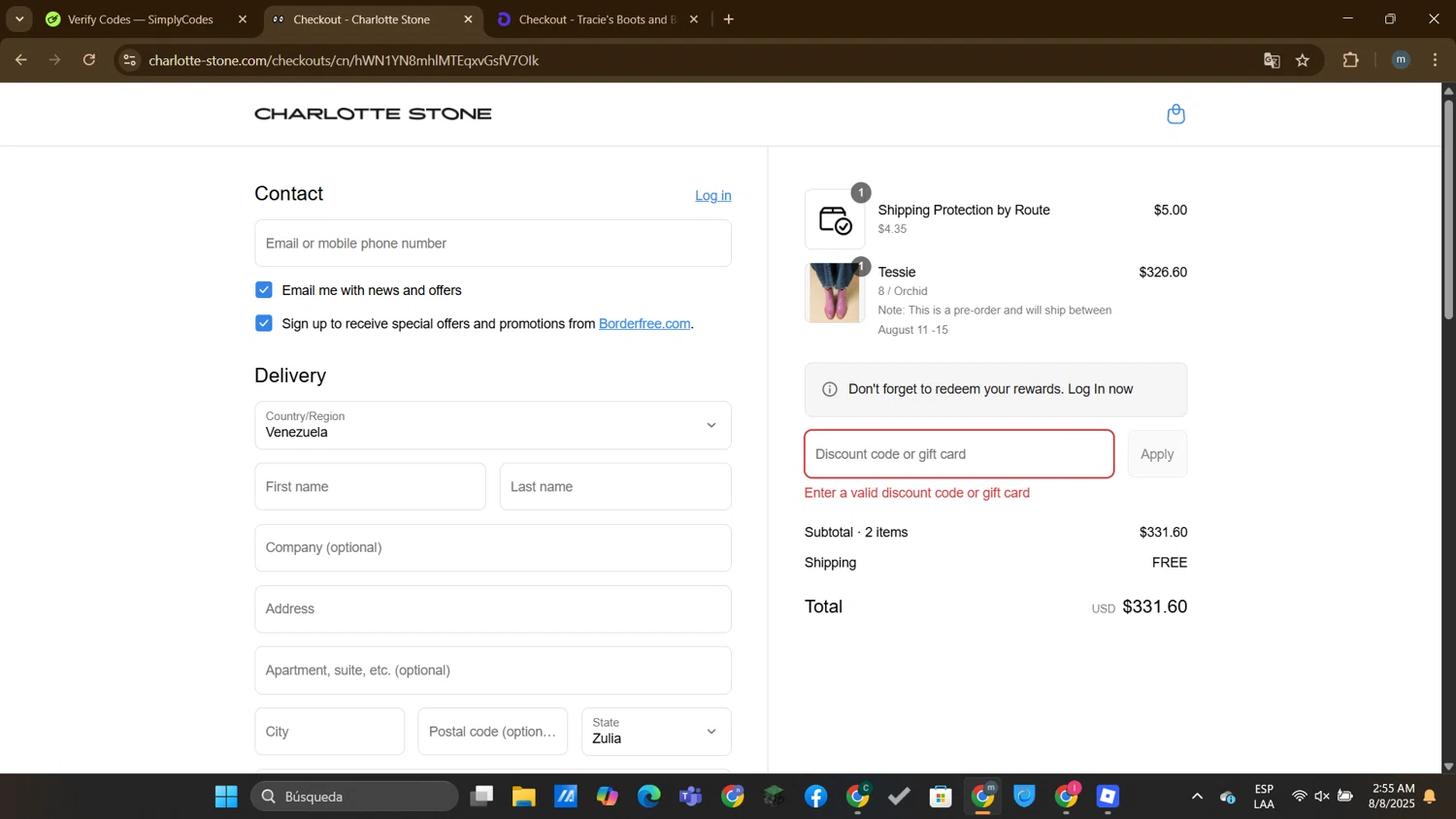
Task: Uncheck Borderfree special offers sign-up checkbox
Action: click(264, 323)
